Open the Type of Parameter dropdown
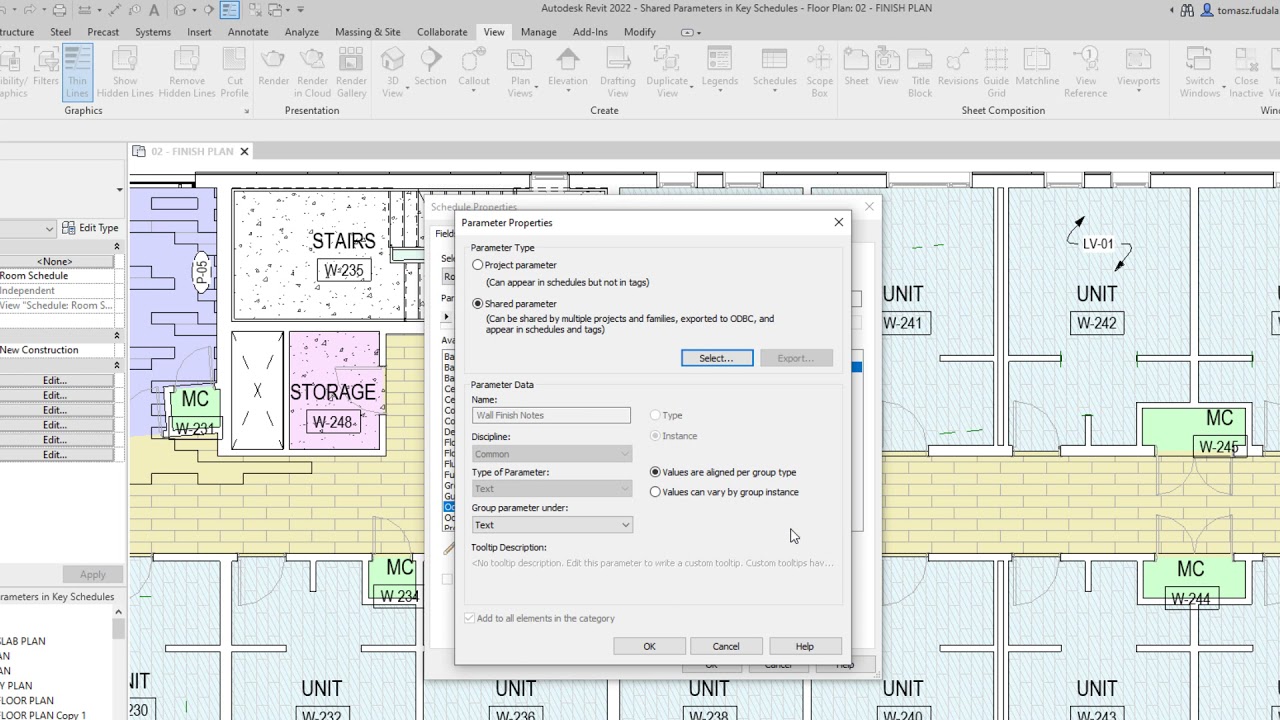Screen dimensions: 1280x720 (552, 489)
